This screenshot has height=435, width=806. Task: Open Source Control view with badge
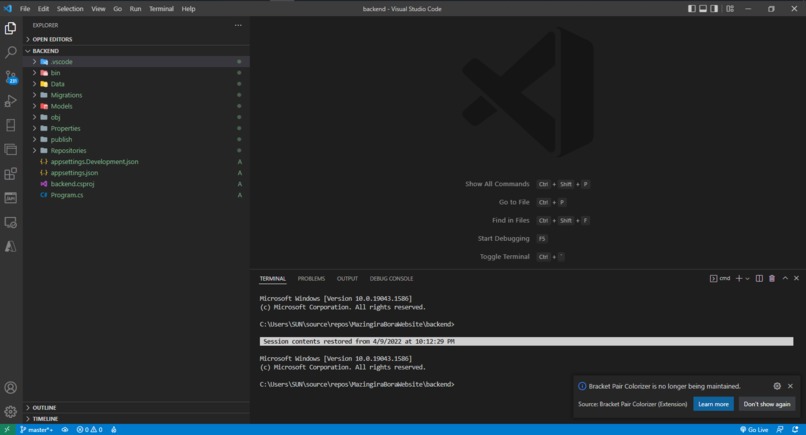pos(10,77)
